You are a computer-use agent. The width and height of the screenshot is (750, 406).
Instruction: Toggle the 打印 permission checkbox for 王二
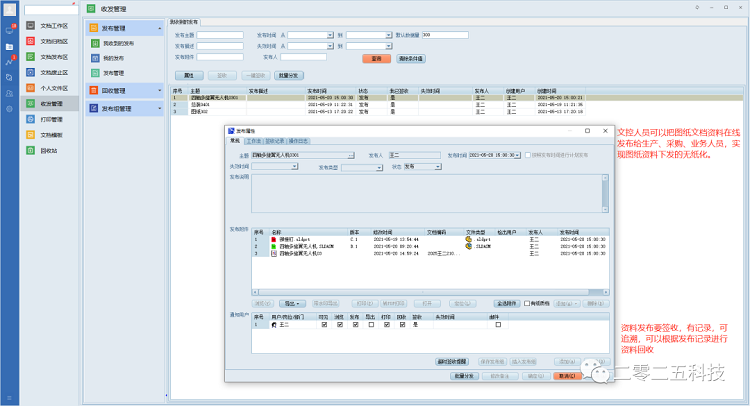click(x=386, y=325)
